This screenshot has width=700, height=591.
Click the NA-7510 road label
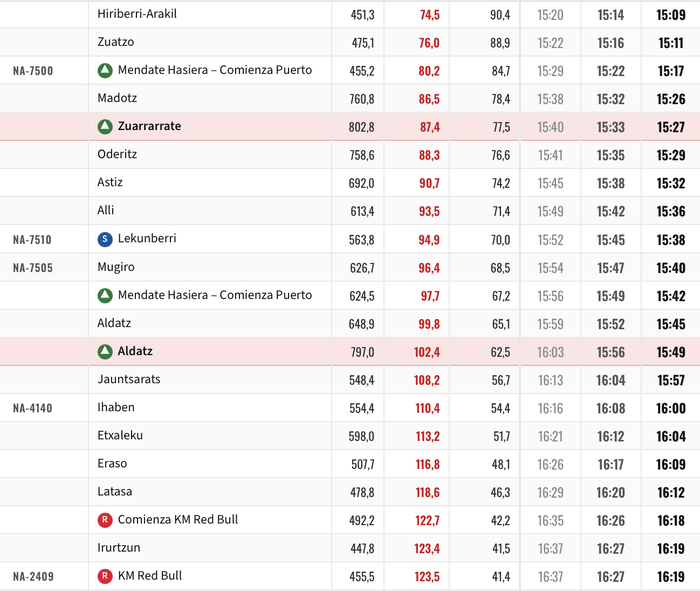tap(32, 240)
